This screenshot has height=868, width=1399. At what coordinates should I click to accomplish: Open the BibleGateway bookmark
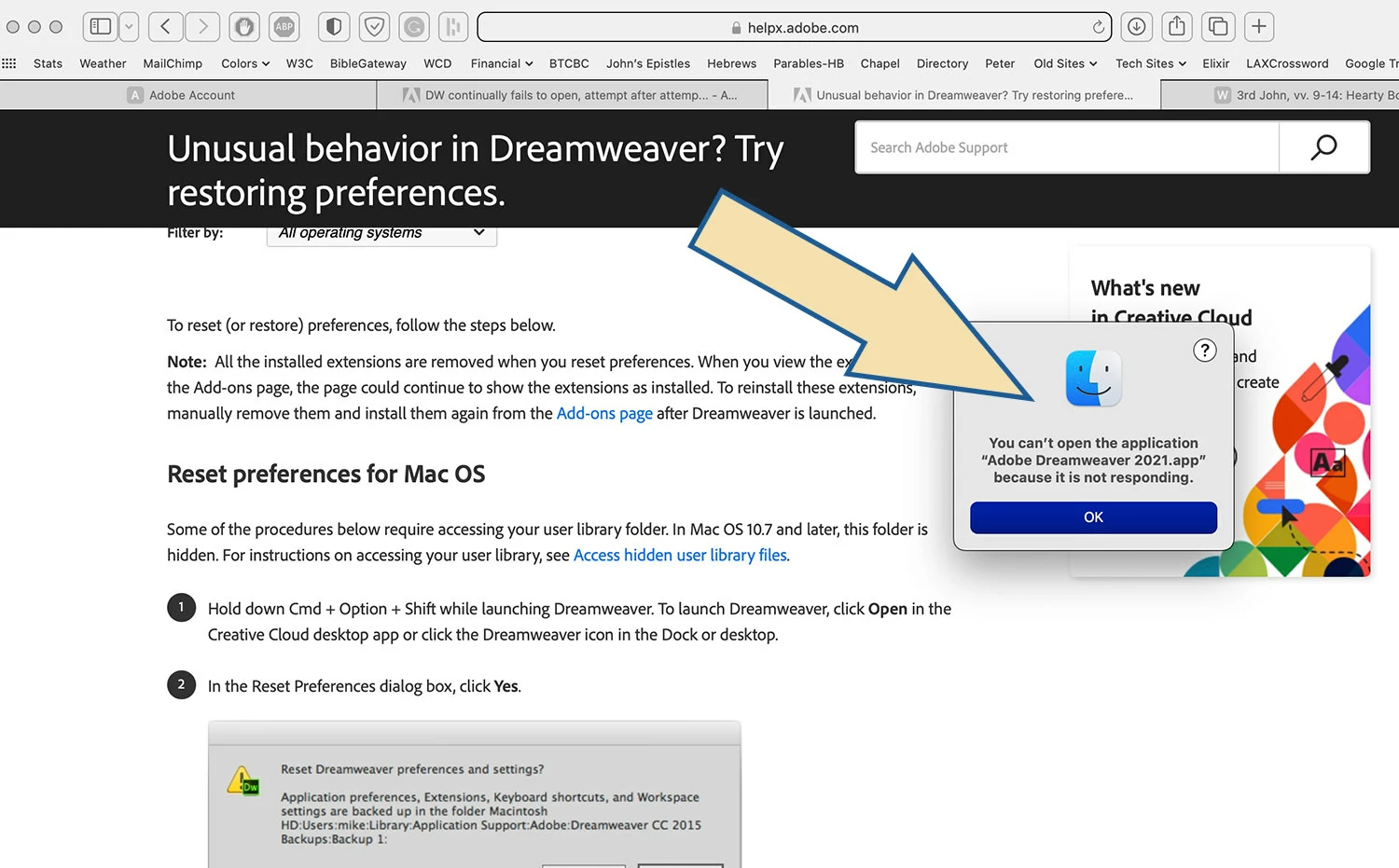tap(368, 63)
